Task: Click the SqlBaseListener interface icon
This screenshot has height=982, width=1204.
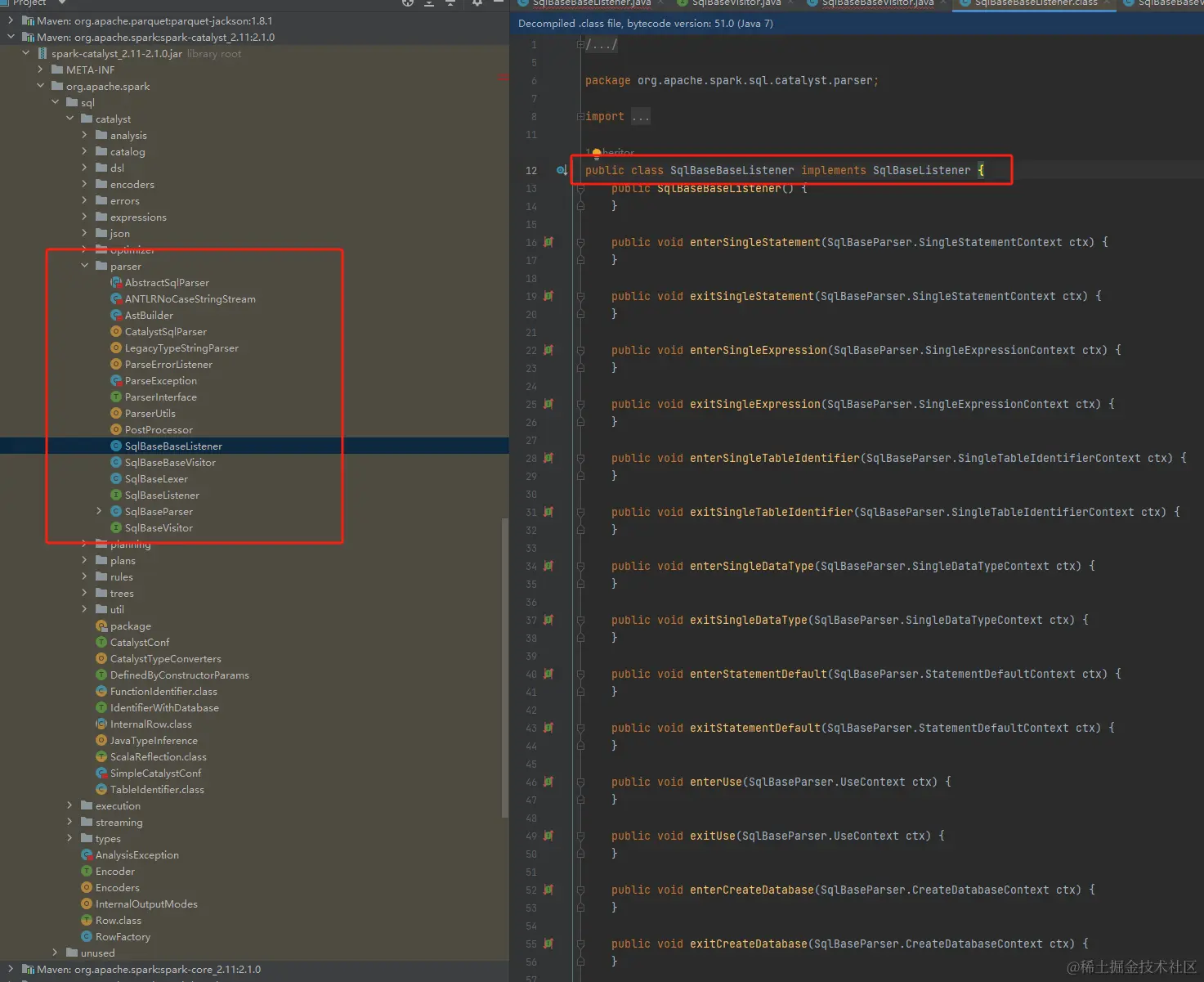Action: point(116,495)
